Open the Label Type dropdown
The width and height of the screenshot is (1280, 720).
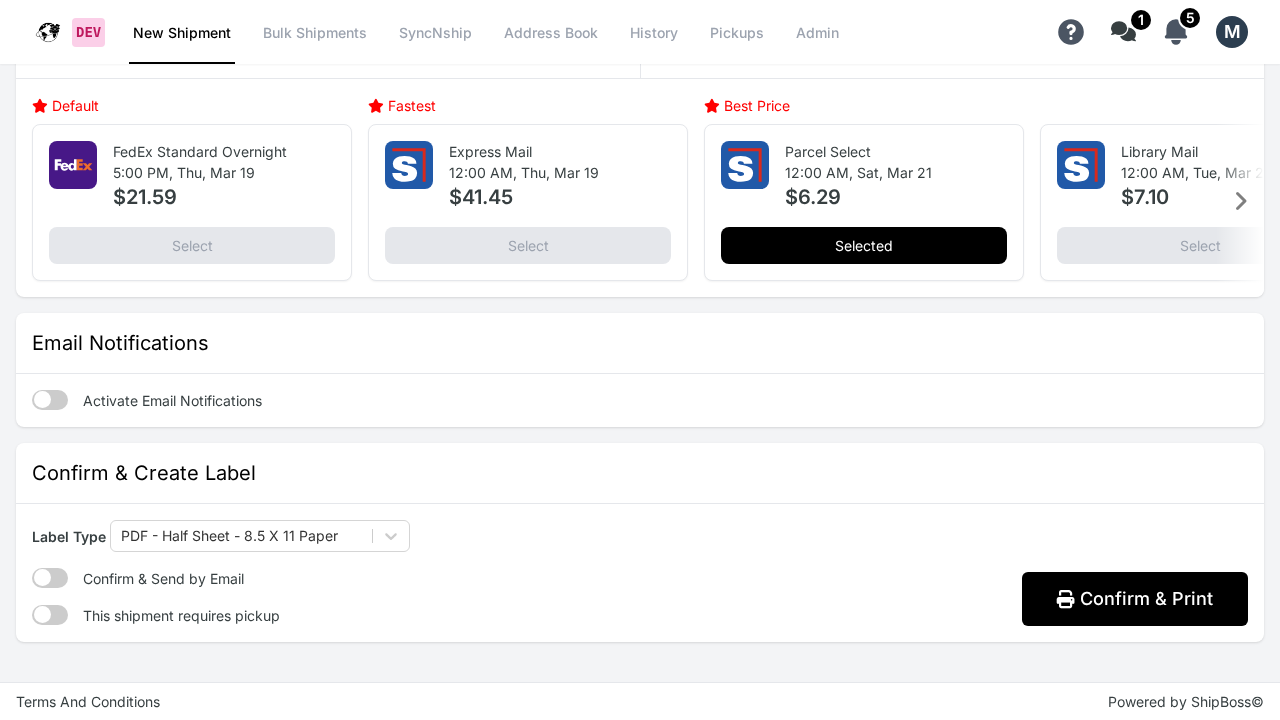coord(259,535)
